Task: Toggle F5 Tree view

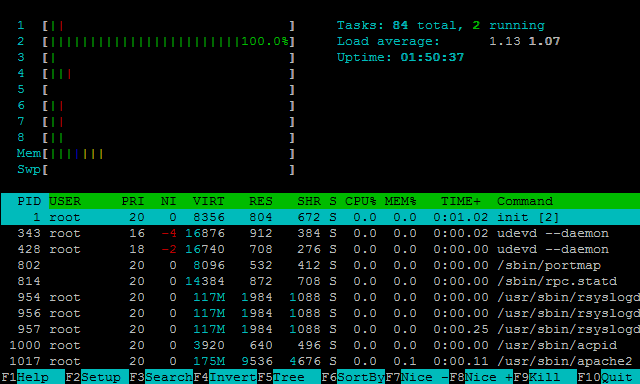Action: click(289, 377)
